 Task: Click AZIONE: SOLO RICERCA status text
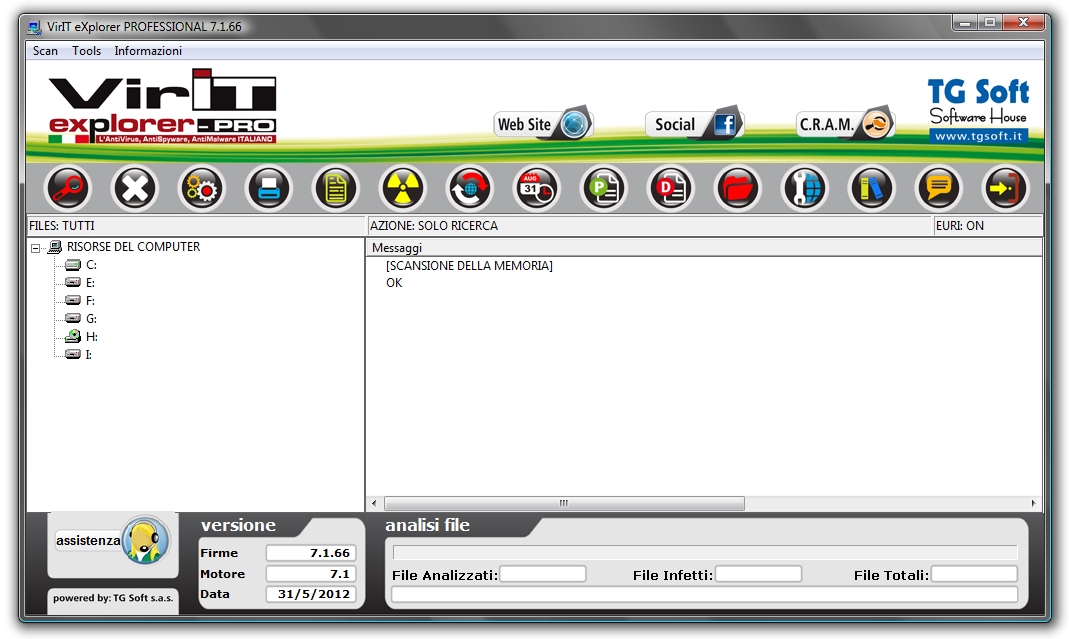coord(434,226)
